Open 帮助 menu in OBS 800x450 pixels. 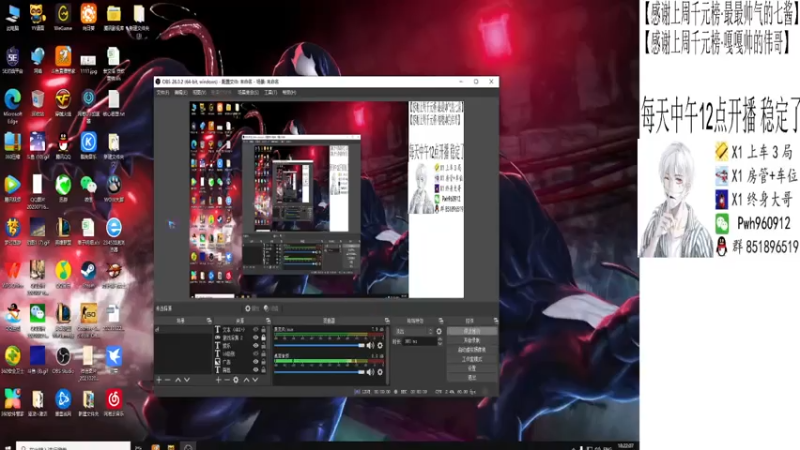289,92
